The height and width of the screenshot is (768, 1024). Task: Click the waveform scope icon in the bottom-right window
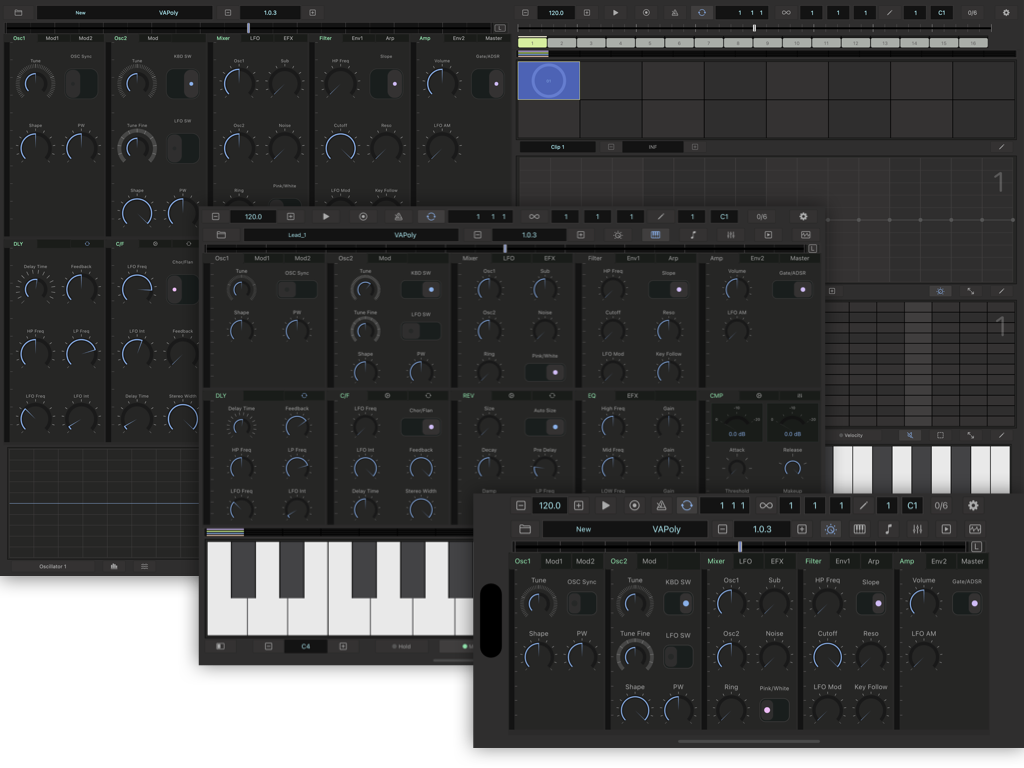click(975, 529)
